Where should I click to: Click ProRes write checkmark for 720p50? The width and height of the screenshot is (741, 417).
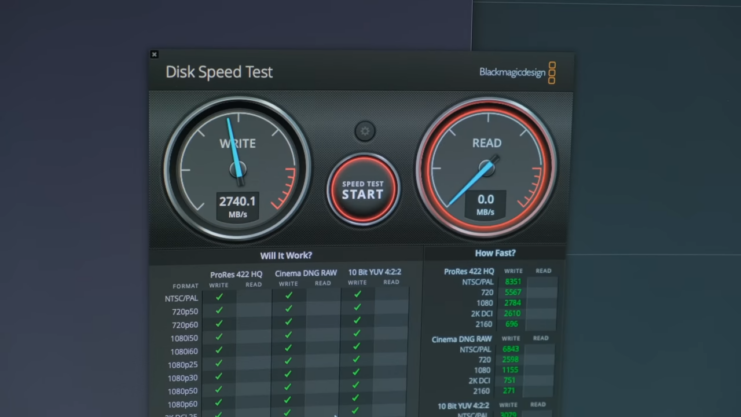(x=219, y=310)
